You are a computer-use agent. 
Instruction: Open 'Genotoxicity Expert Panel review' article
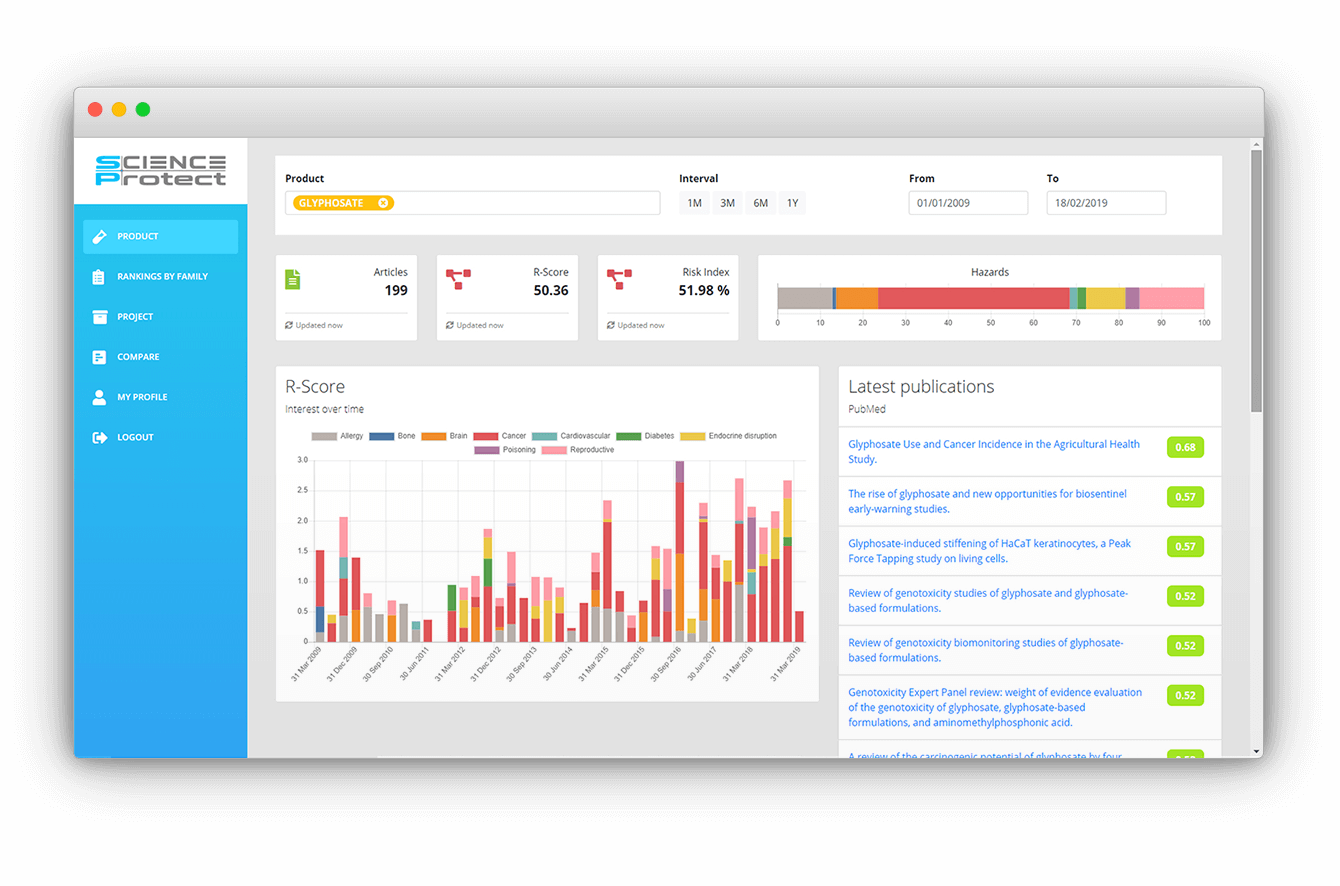pyautogui.click(x=995, y=707)
